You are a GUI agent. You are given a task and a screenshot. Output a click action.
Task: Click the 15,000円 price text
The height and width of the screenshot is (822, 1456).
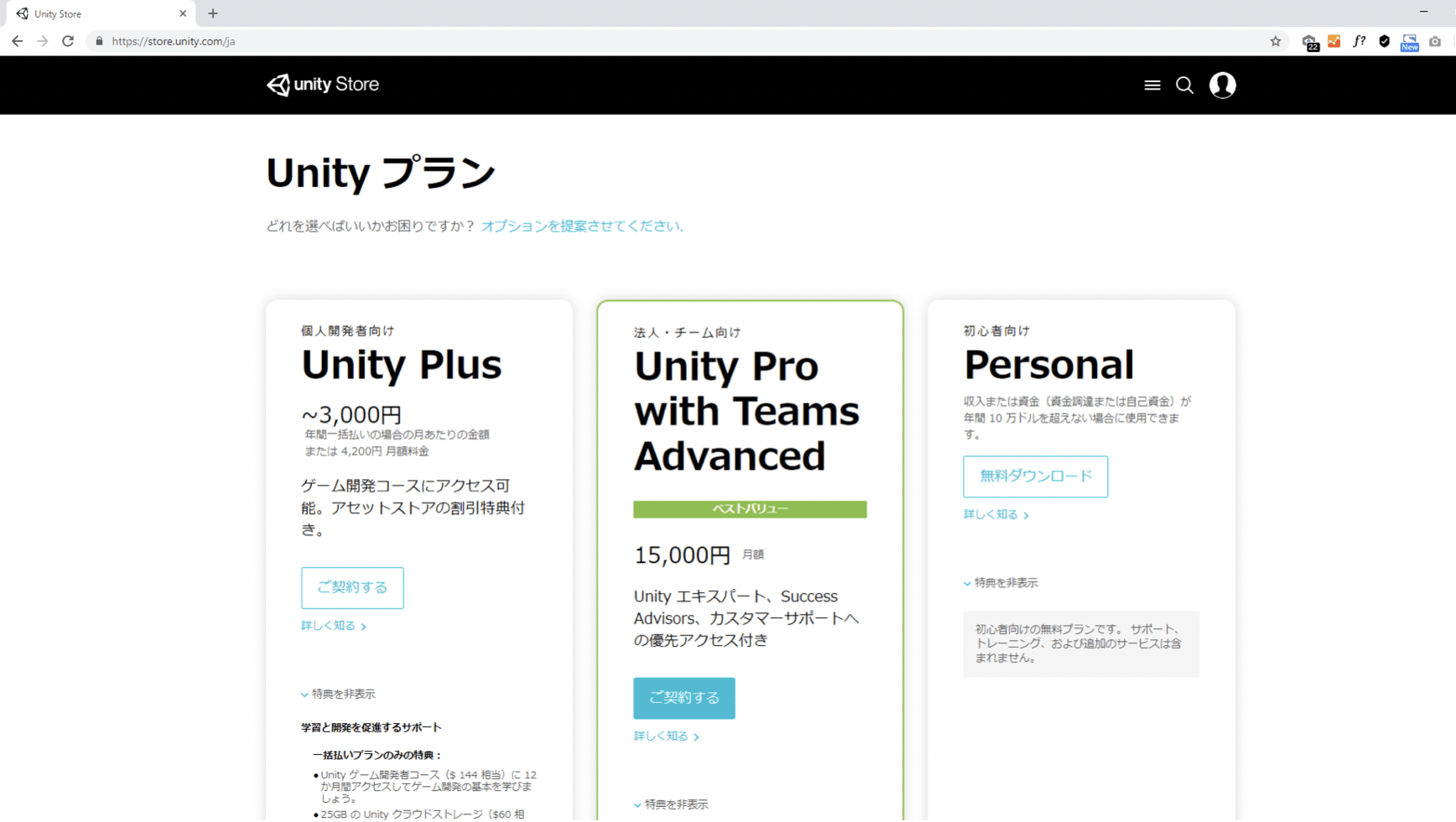pyautogui.click(x=682, y=555)
